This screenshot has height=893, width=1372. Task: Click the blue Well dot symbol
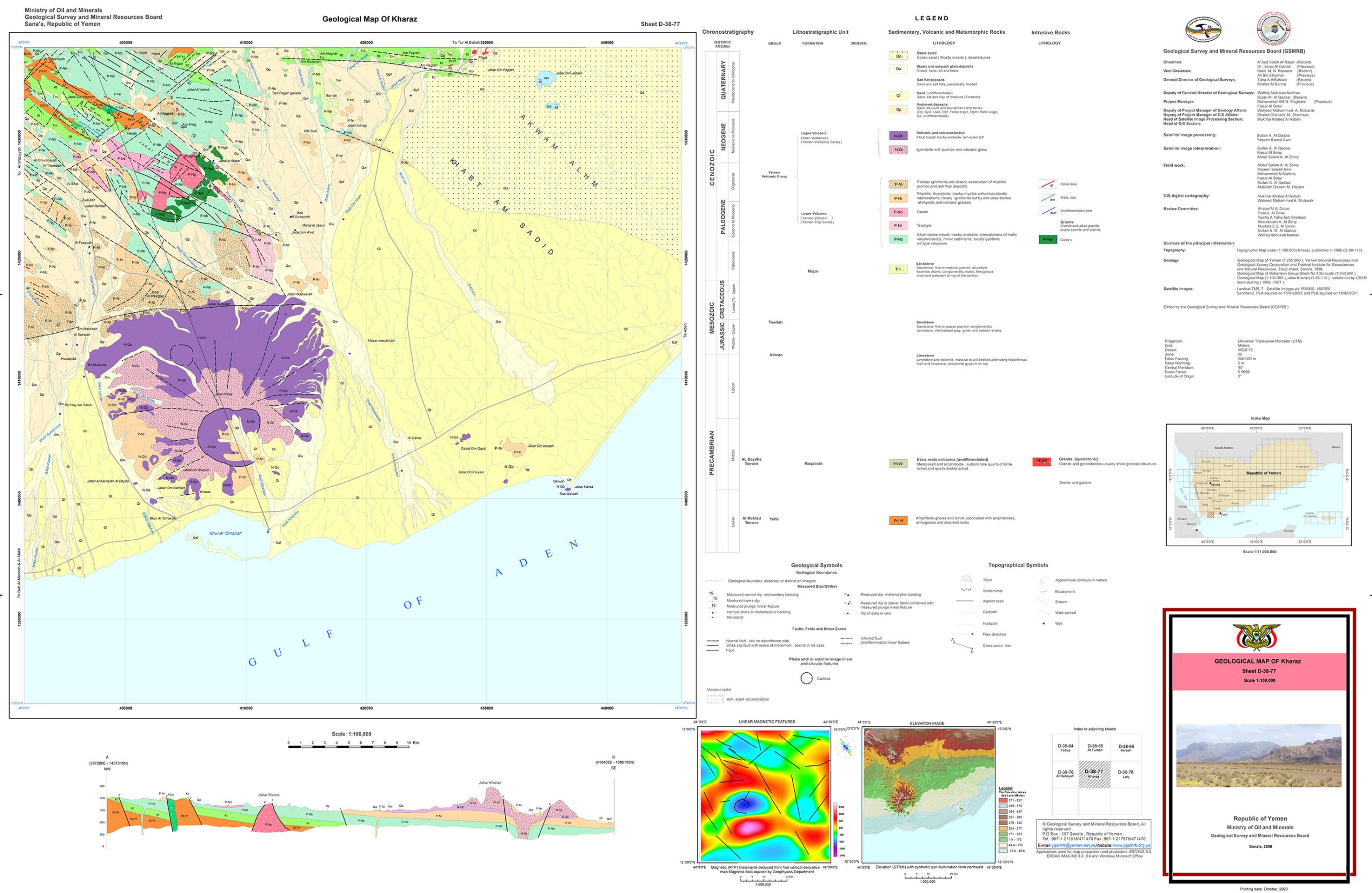[x=1043, y=624]
